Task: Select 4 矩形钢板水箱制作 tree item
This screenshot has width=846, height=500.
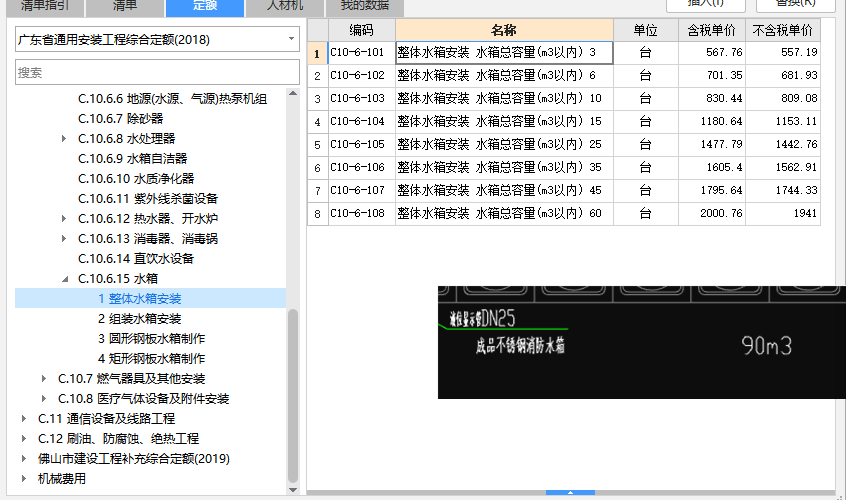Action: [152, 359]
